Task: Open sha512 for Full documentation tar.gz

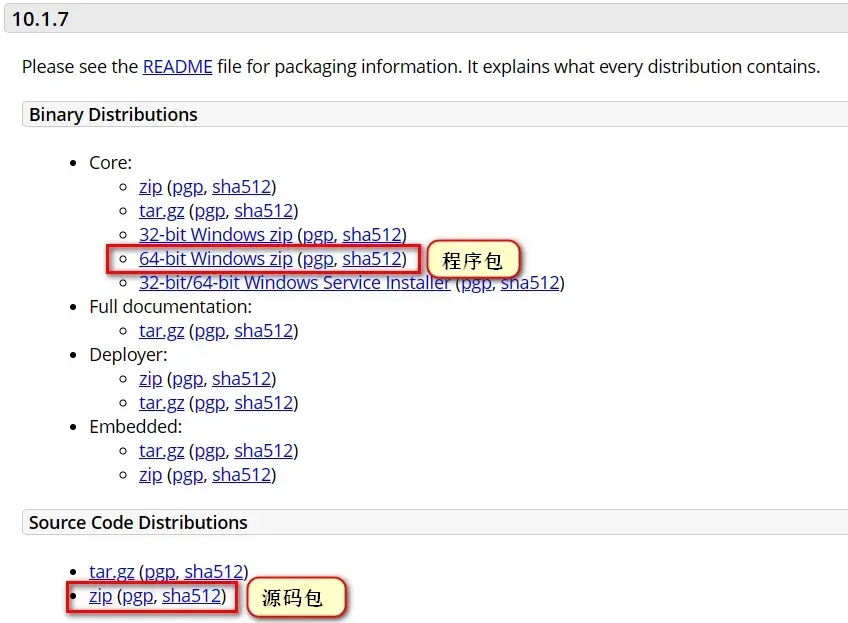Action: point(263,331)
